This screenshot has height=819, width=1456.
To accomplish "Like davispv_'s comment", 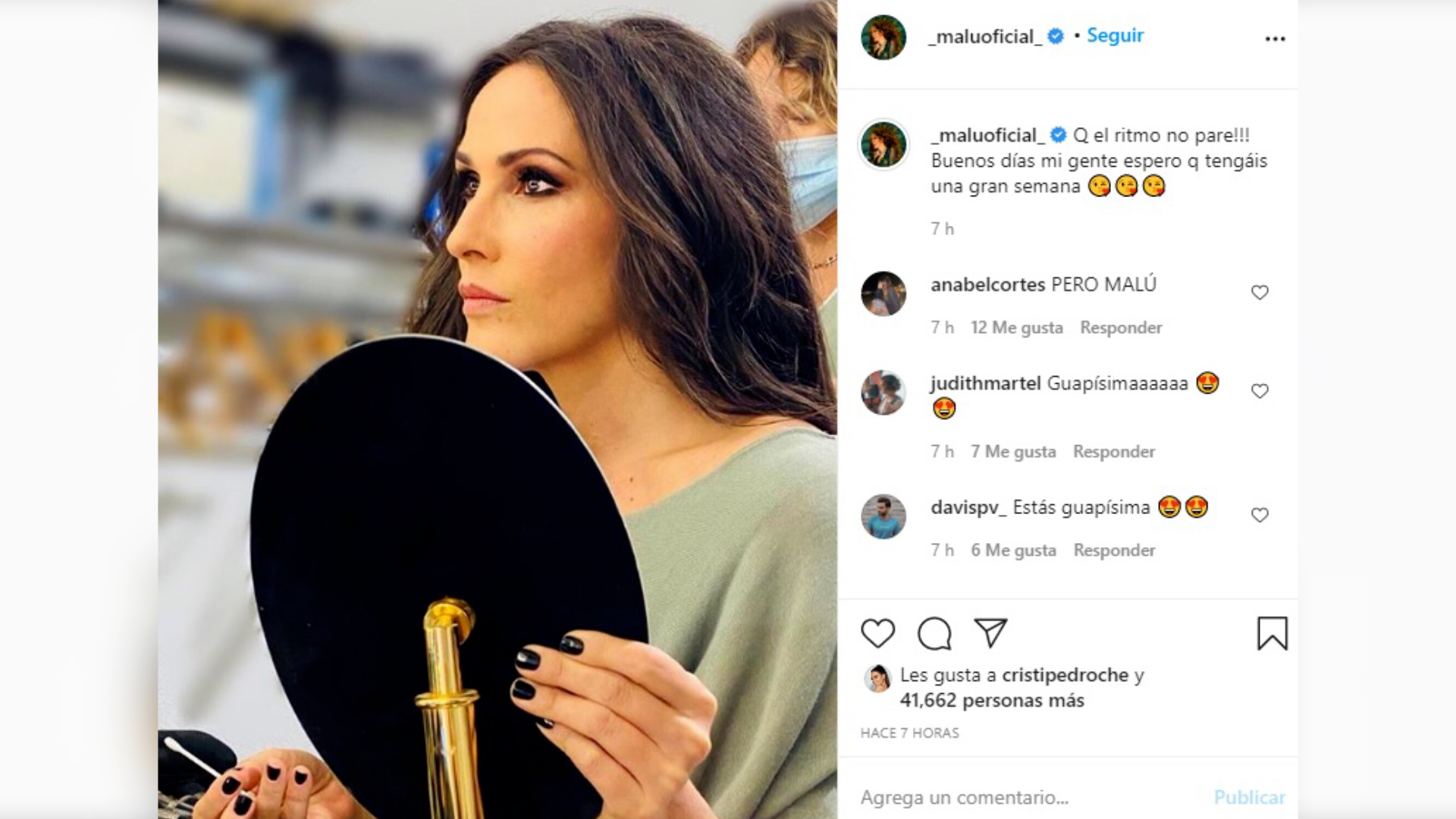I will point(1260,515).
